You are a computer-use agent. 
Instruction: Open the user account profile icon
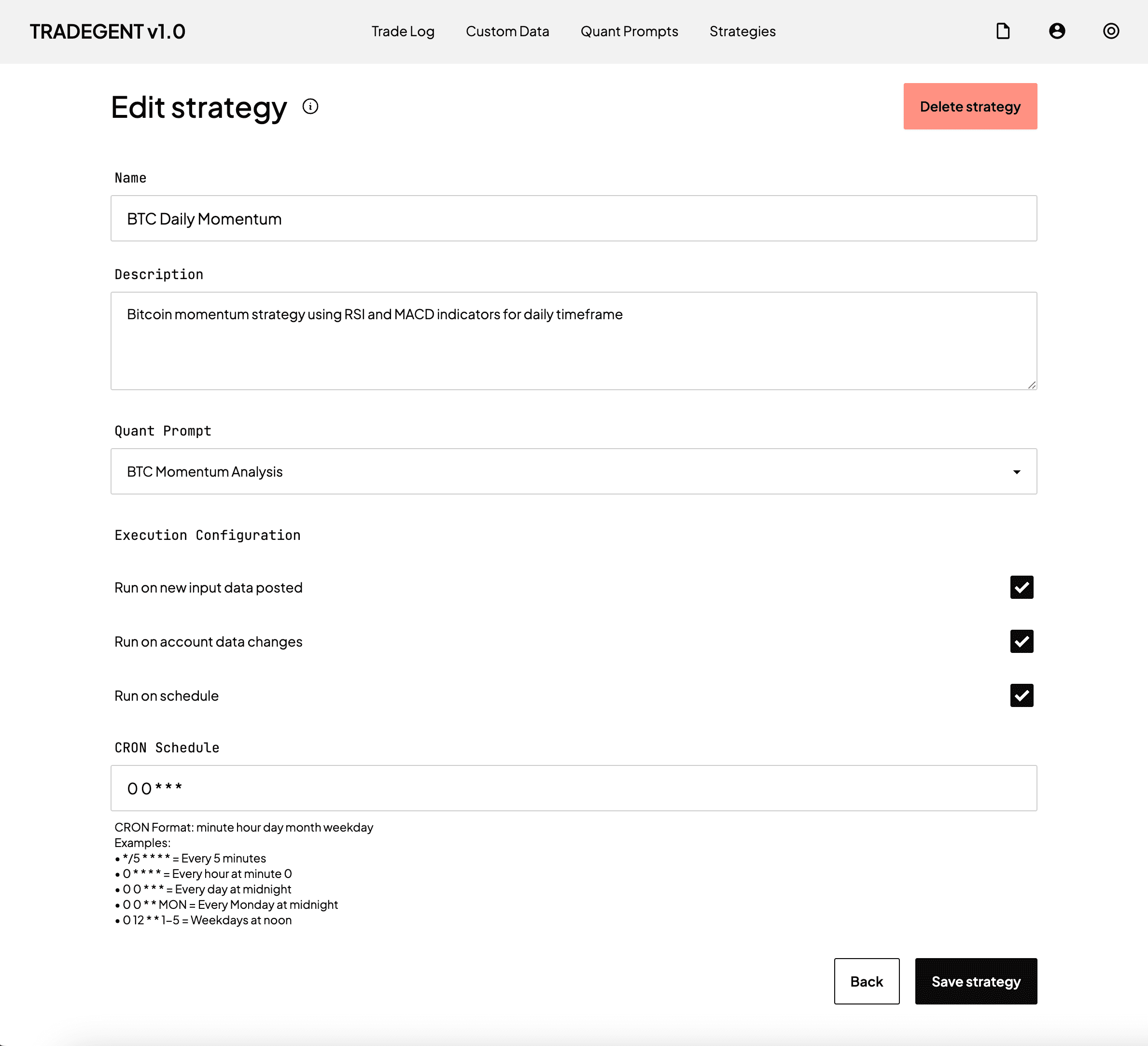[x=1057, y=31]
